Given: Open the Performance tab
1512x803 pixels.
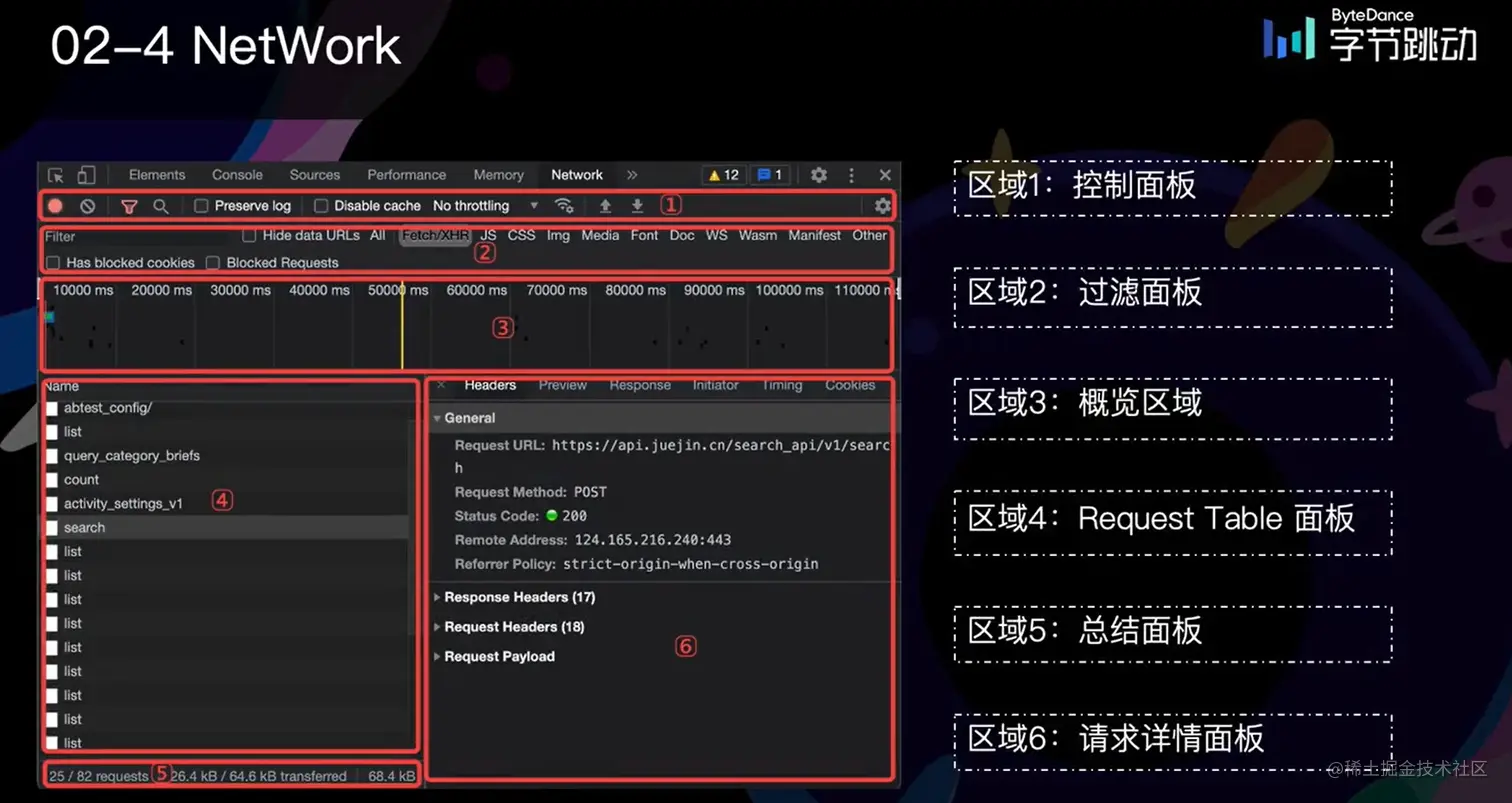Looking at the screenshot, I should click(406, 175).
